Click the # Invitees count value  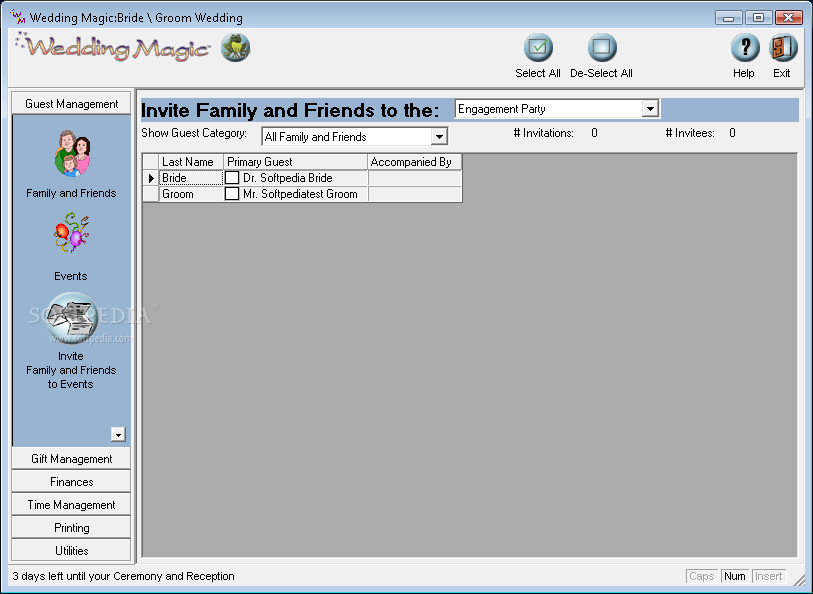(x=732, y=133)
